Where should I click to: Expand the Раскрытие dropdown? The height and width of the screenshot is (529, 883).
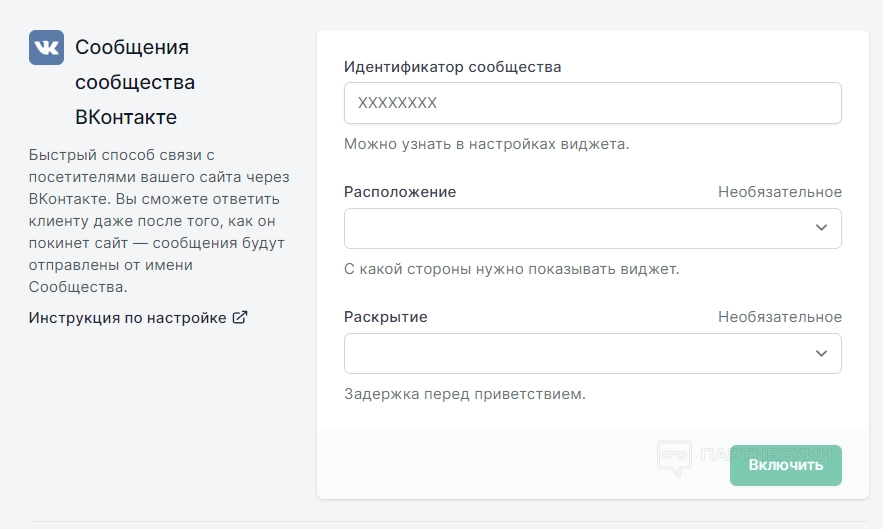tap(592, 353)
